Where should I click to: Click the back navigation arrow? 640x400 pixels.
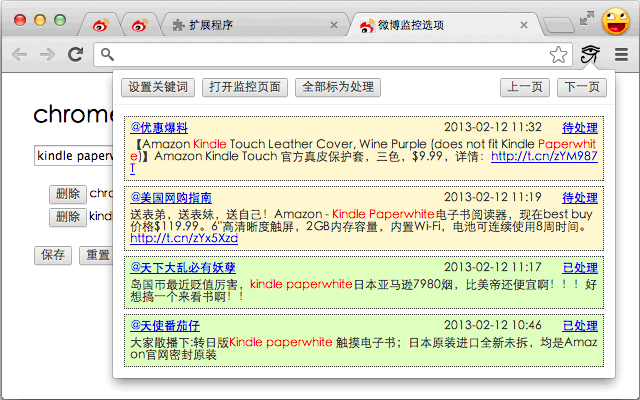point(19,54)
